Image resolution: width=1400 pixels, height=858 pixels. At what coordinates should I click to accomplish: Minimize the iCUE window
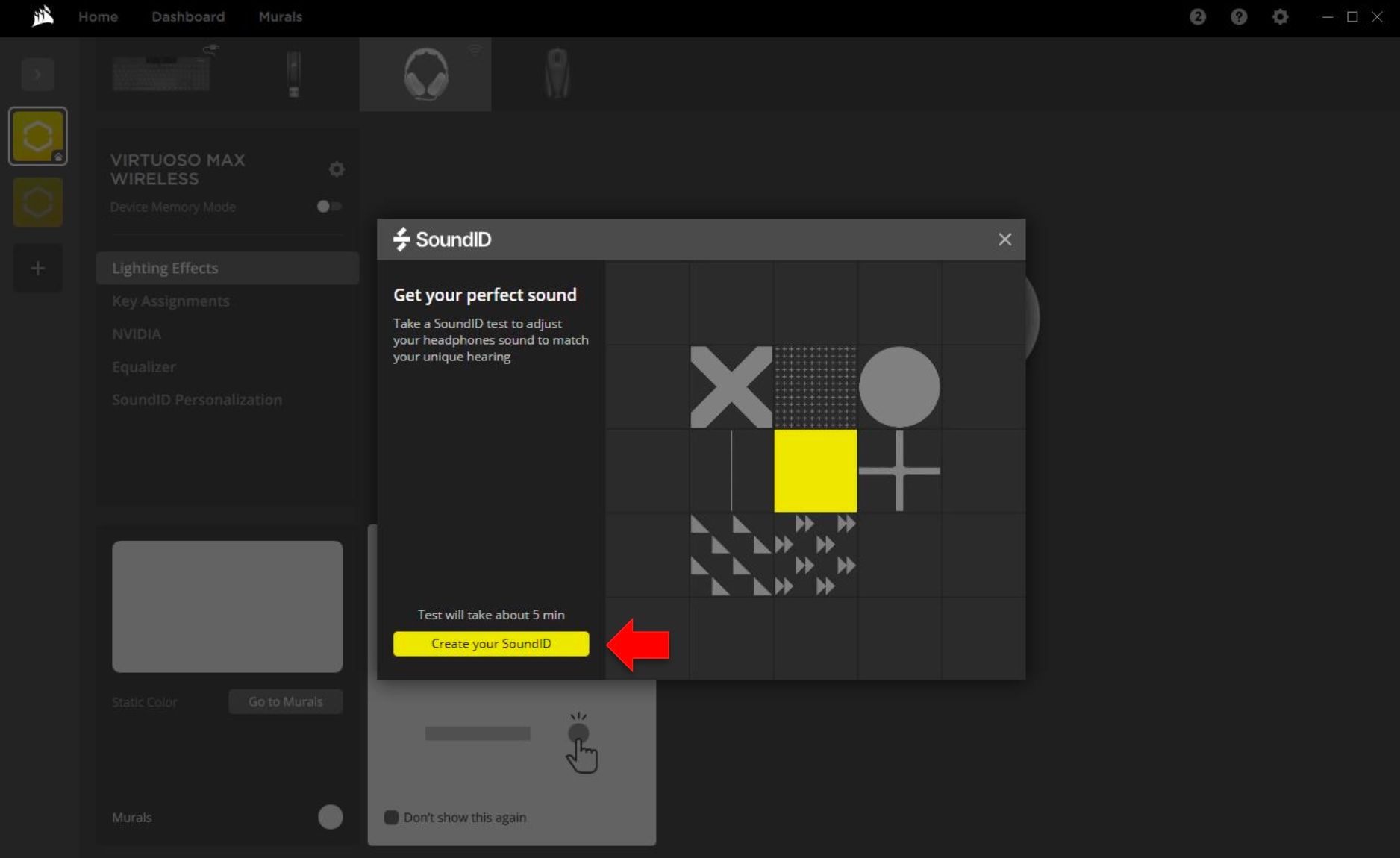1328,16
